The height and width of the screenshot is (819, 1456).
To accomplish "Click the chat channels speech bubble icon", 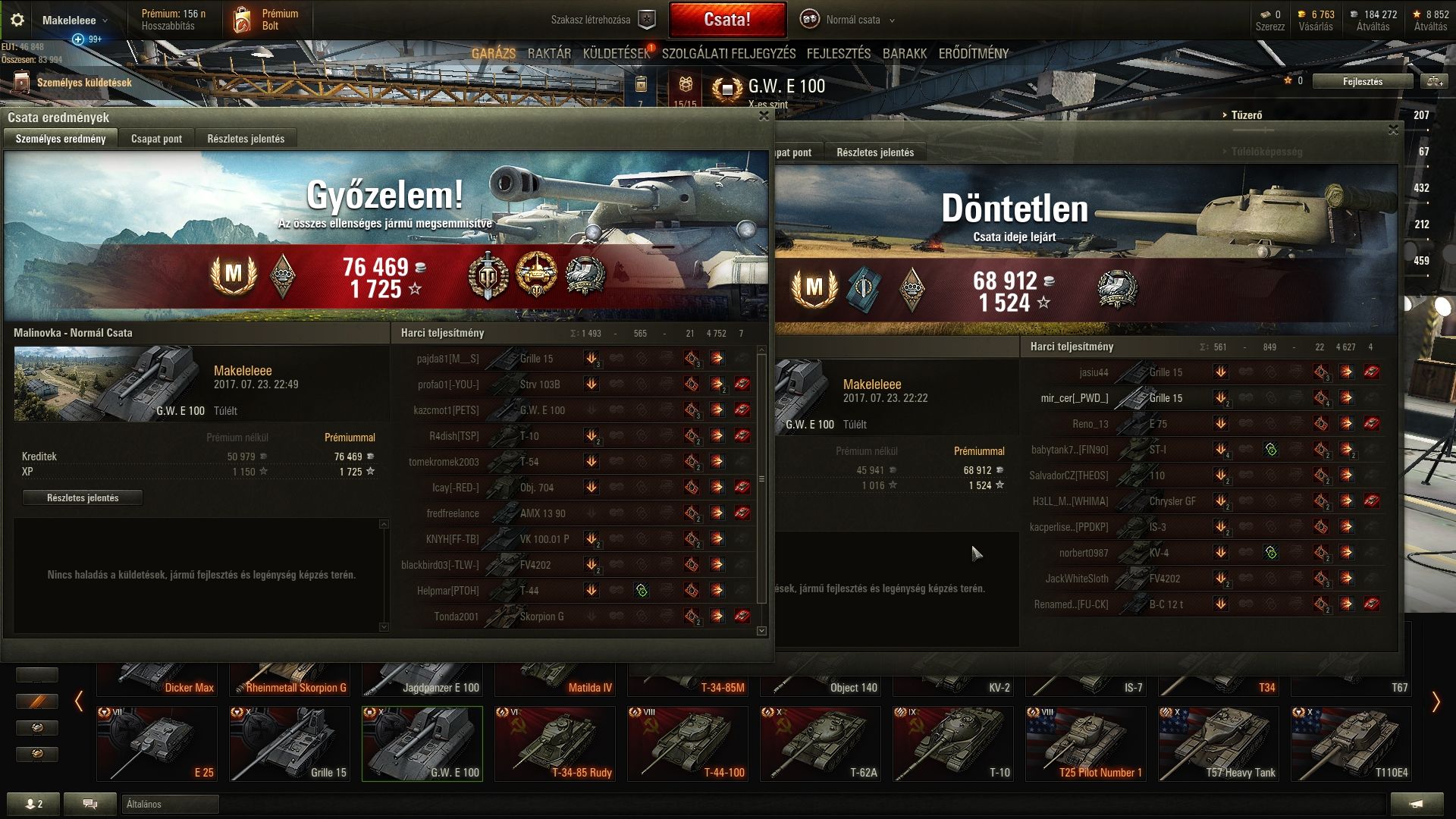I will coord(90,804).
